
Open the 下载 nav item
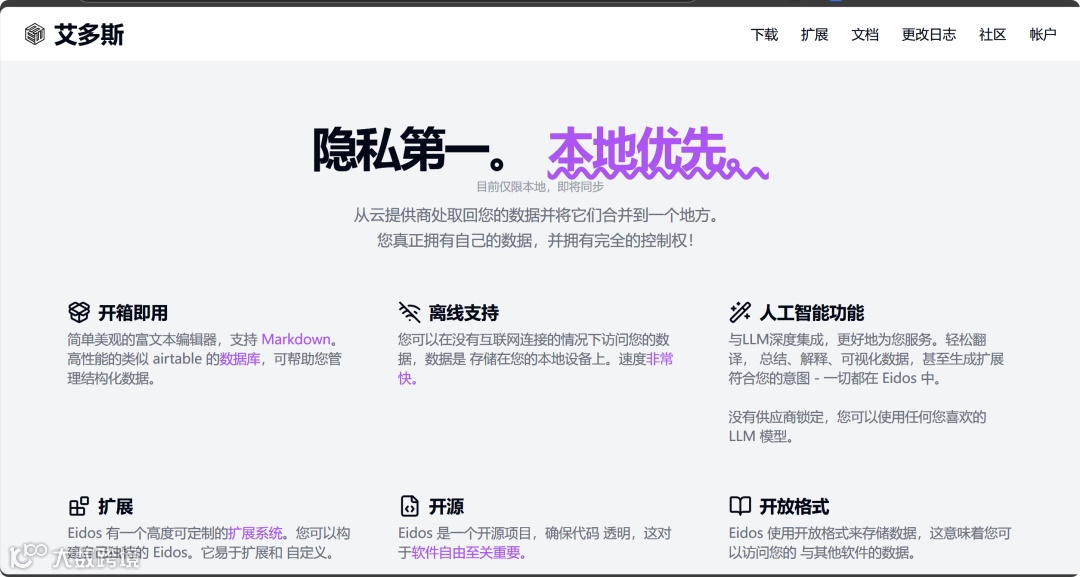[764, 34]
